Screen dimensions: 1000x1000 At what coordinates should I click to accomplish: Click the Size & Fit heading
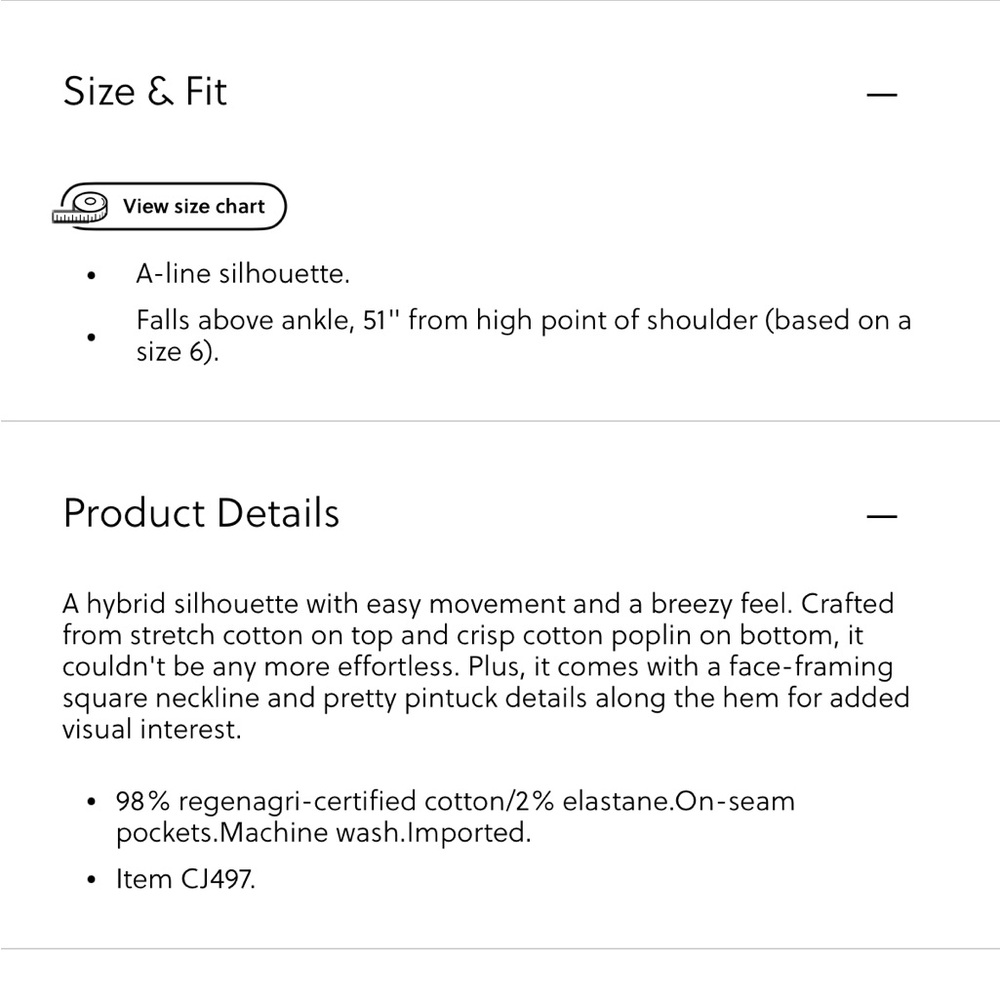click(x=145, y=91)
